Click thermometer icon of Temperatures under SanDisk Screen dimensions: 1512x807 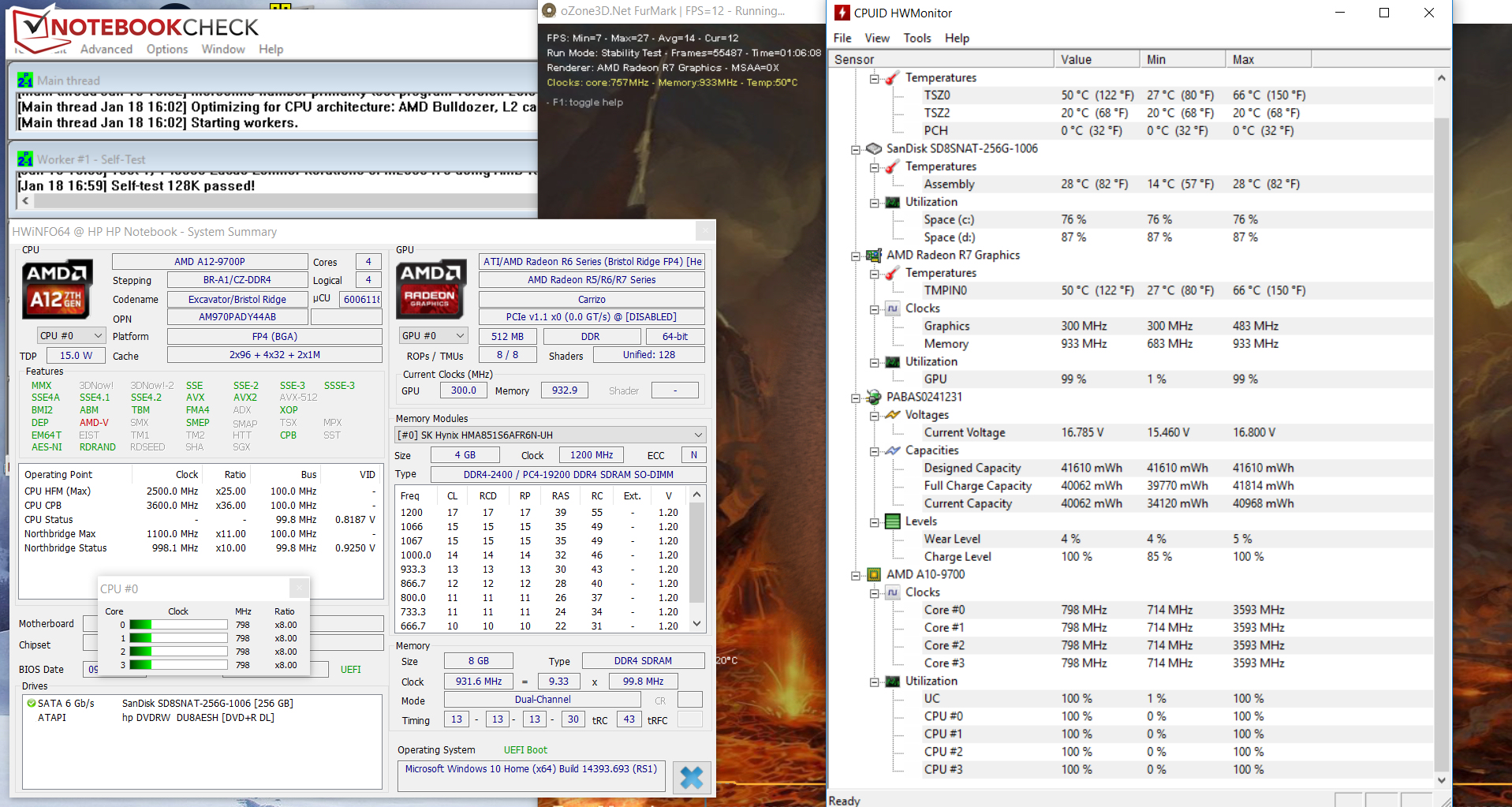click(x=893, y=166)
